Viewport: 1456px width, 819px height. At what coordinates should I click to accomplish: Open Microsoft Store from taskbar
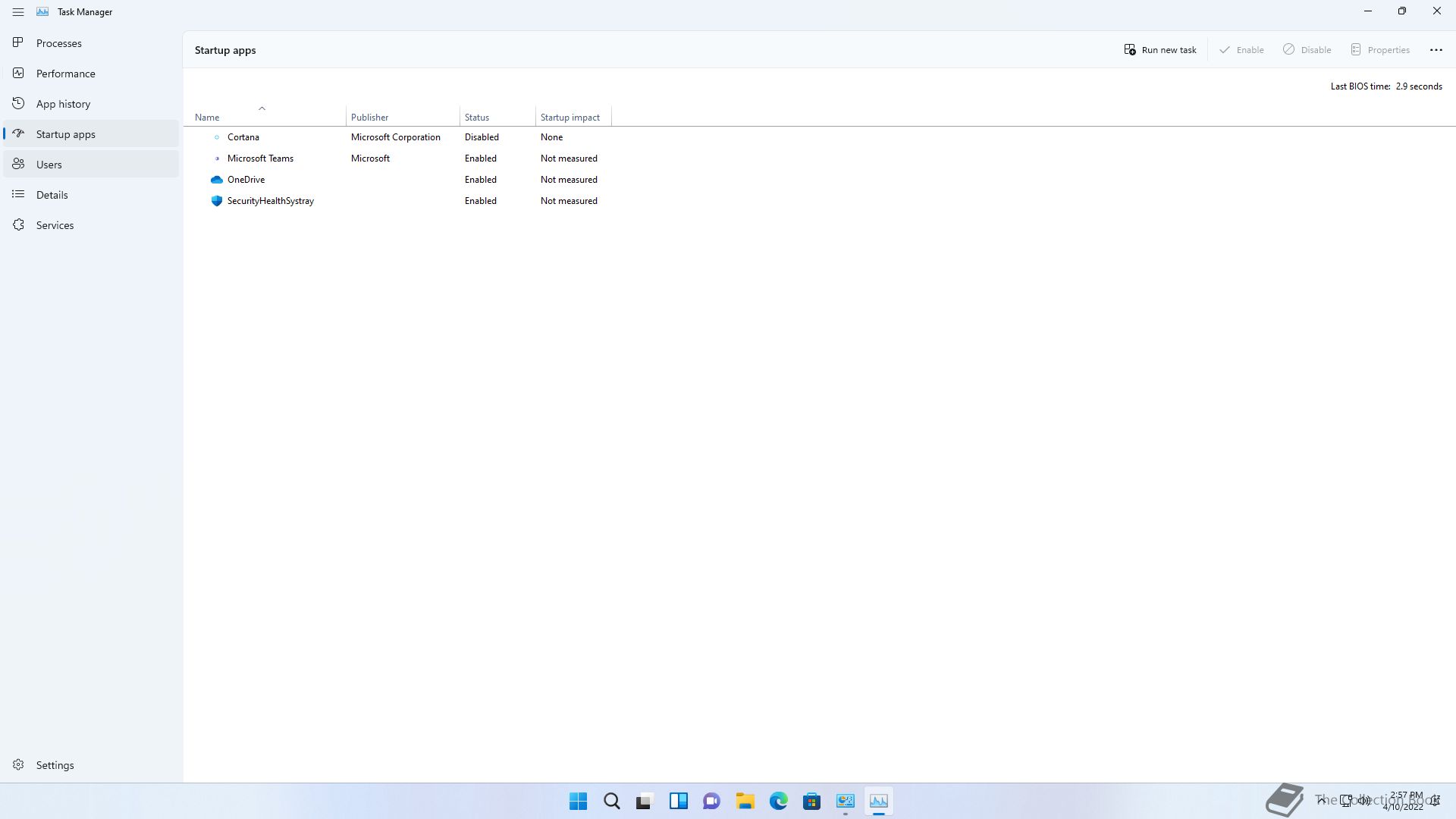811,801
